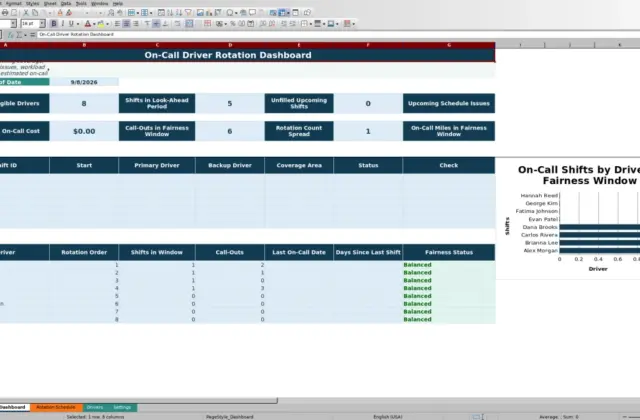Toggle Center Vertically alignment
Screen dimensions: 640x420
[156, 24]
